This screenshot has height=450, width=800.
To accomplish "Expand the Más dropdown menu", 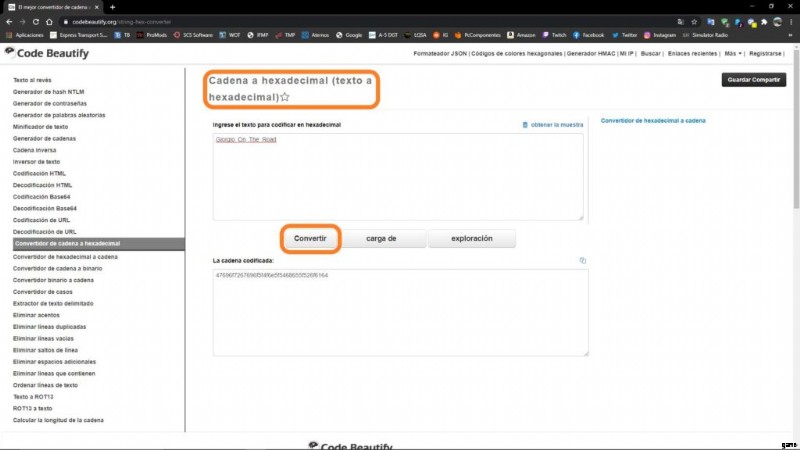I will pos(733,53).
